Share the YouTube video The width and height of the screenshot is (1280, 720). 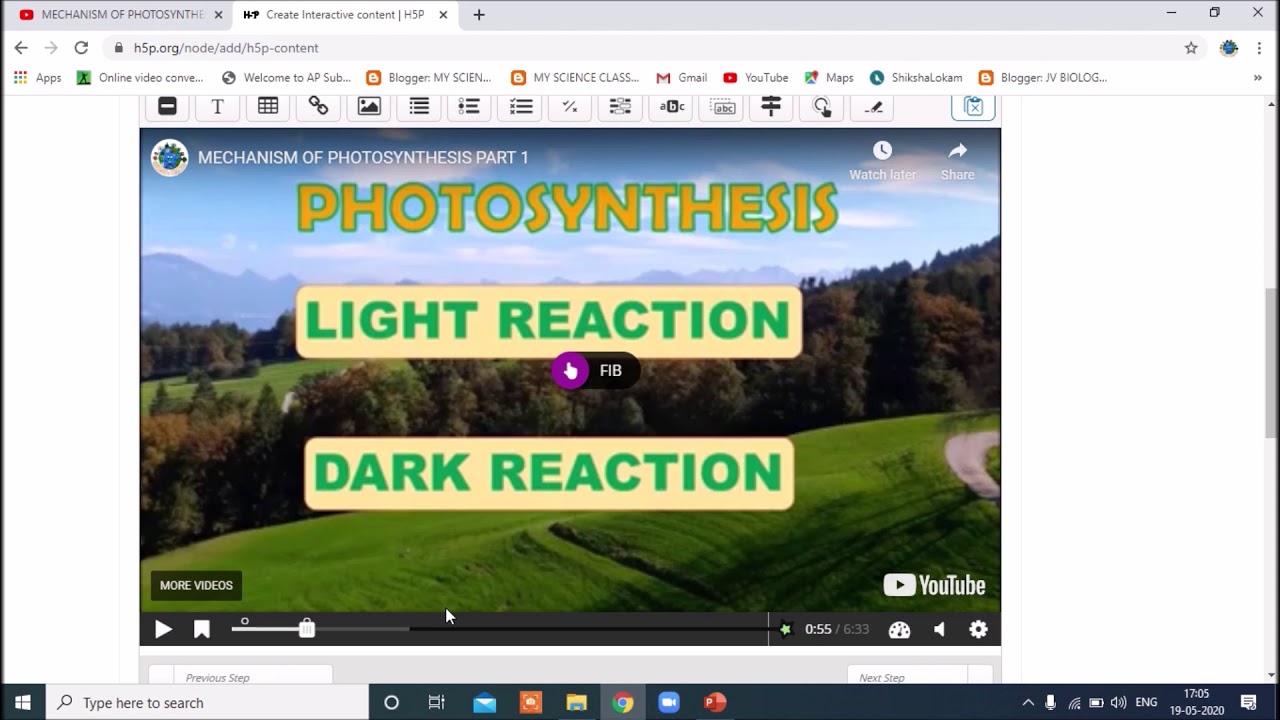tap(957, 160)
